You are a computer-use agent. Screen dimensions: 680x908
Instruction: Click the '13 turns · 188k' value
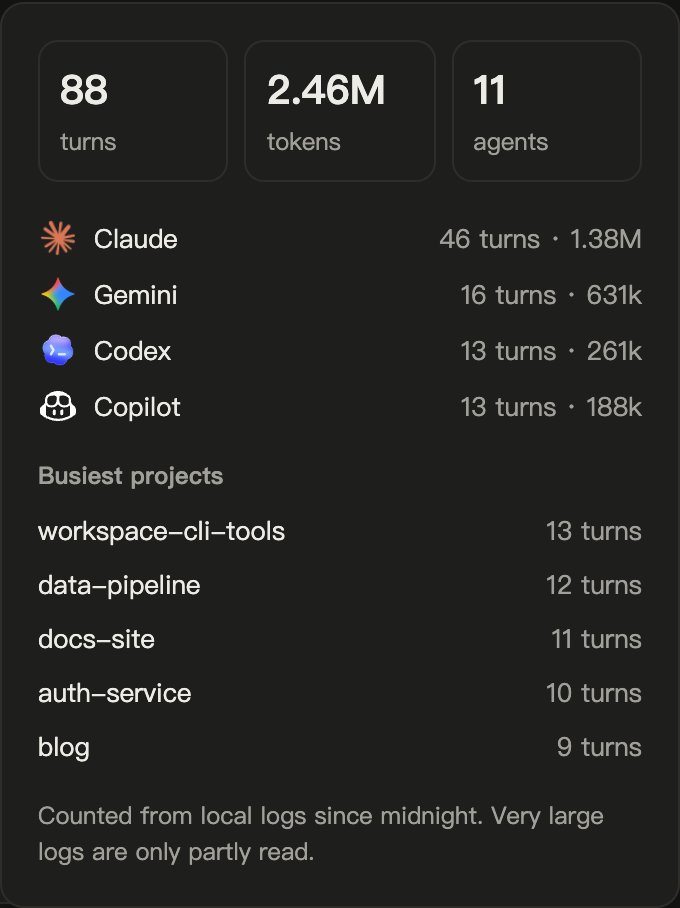point(551,407)
